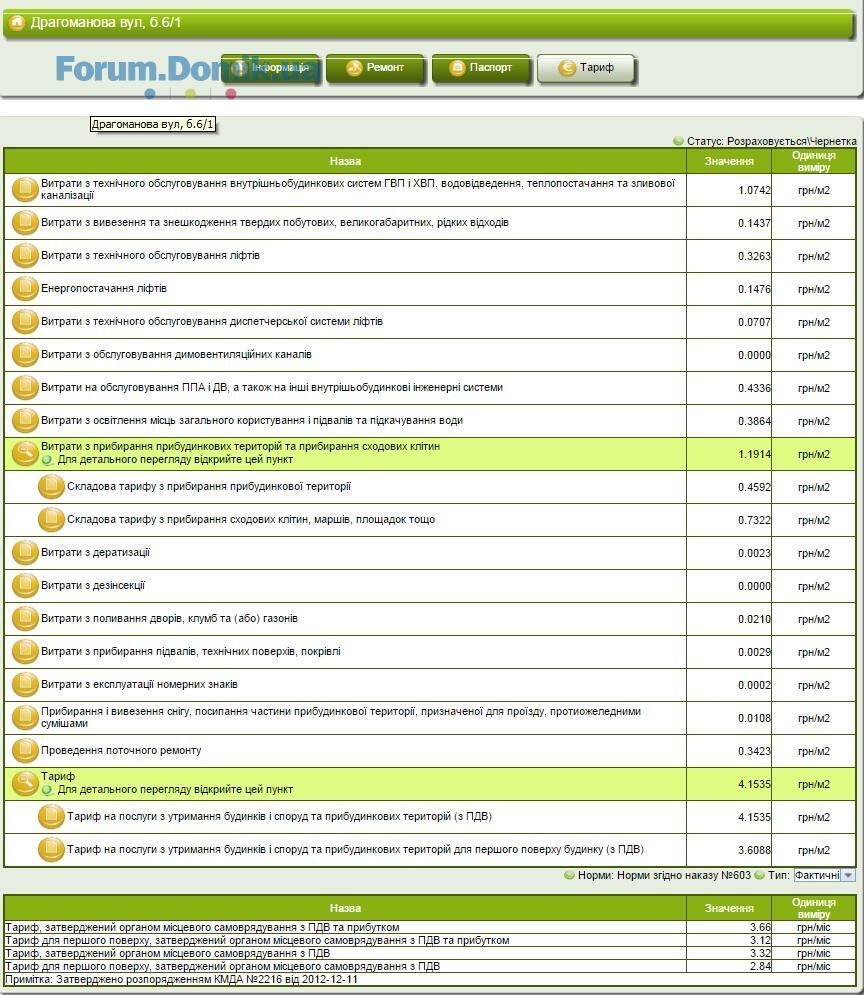Click the approved tariff value 3.66

click(761, 927)
